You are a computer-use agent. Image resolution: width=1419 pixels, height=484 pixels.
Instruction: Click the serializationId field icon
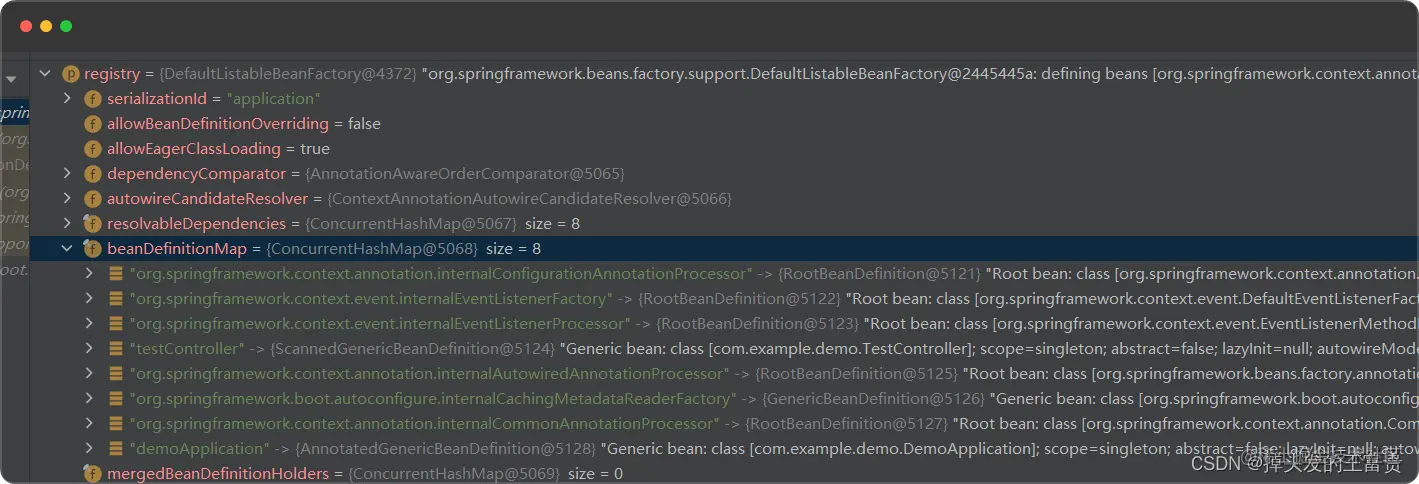(93, 99)
